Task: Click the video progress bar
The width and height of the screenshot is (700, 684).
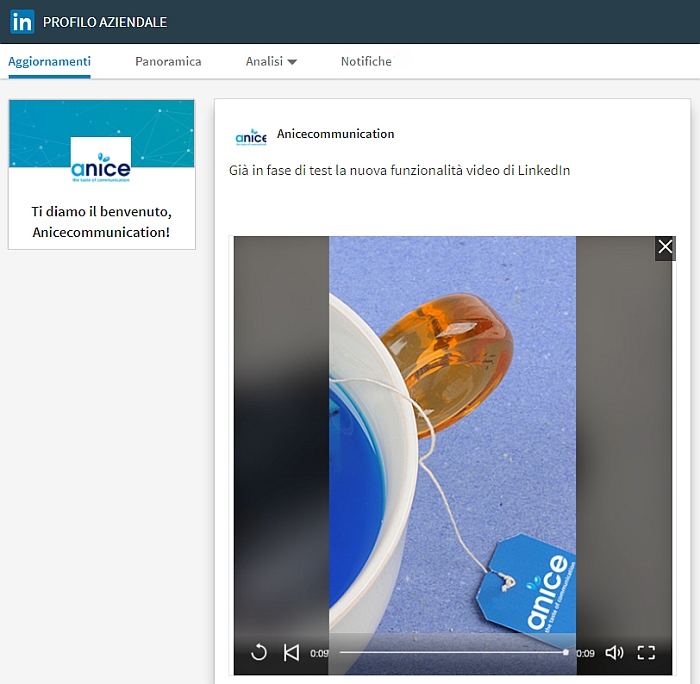Action: [x=453, y=652]
